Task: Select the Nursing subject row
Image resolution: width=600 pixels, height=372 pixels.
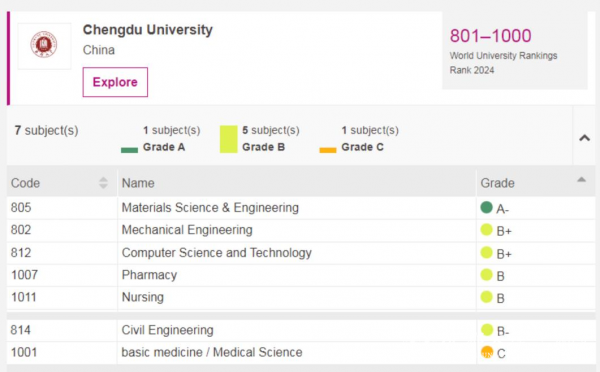Action: click(x=301, y=297)
